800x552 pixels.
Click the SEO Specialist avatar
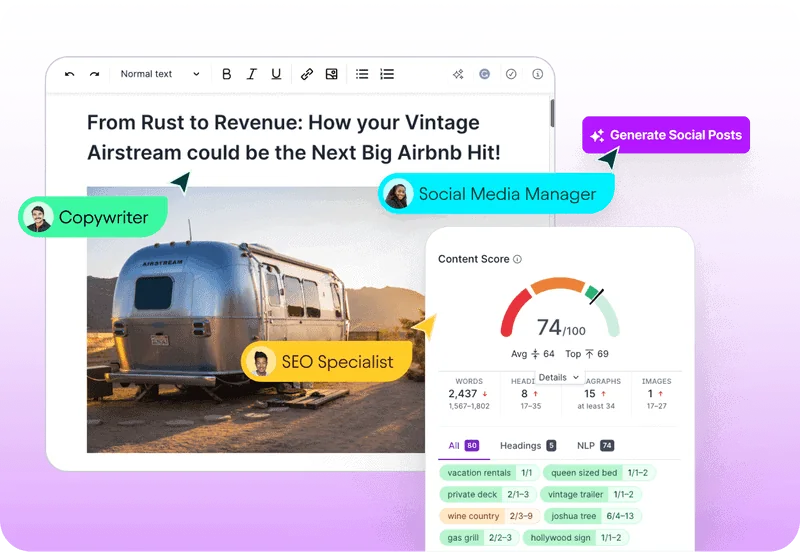[x=261, y=362]
